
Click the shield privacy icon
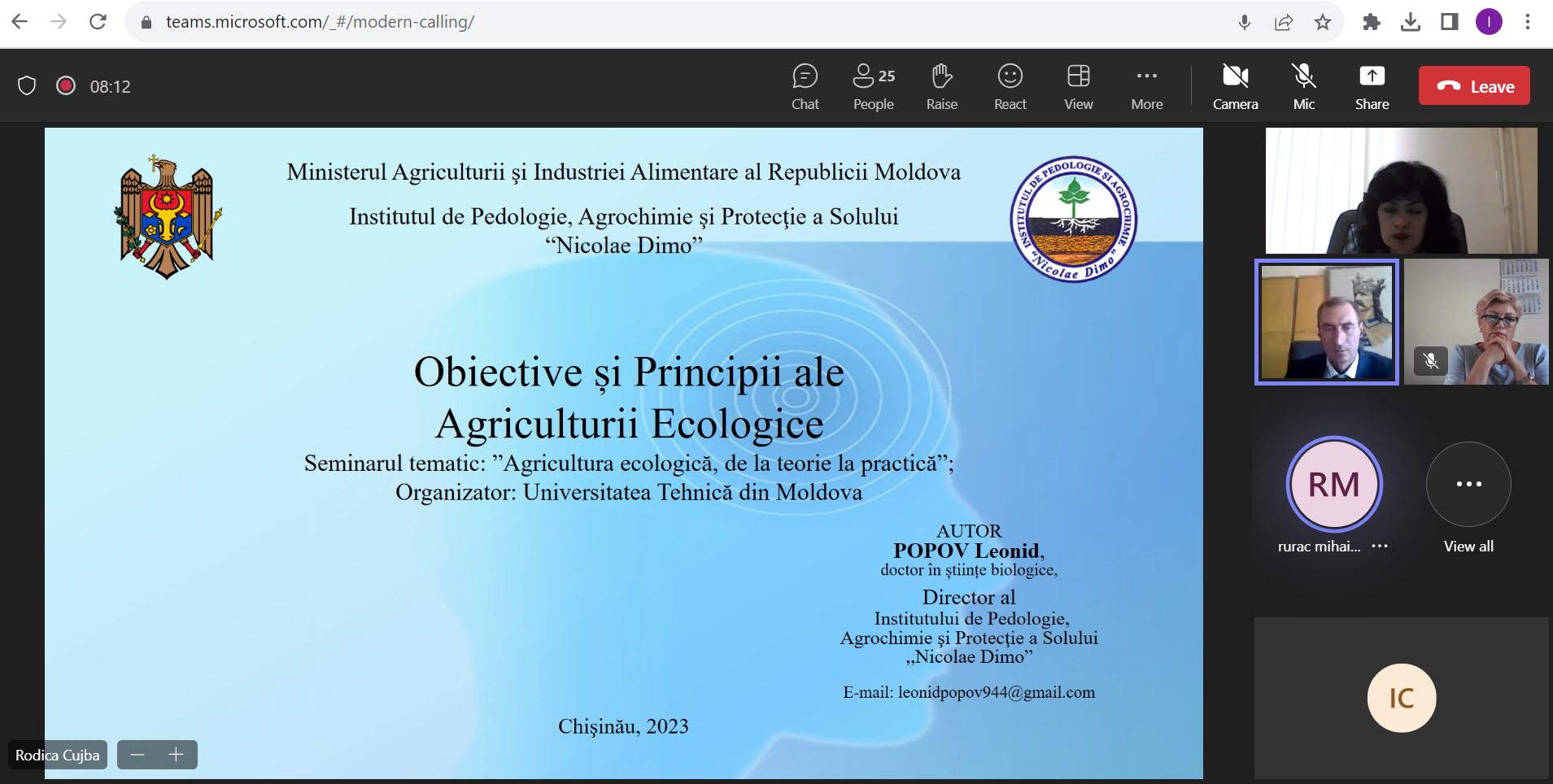(x=27, y=85)
